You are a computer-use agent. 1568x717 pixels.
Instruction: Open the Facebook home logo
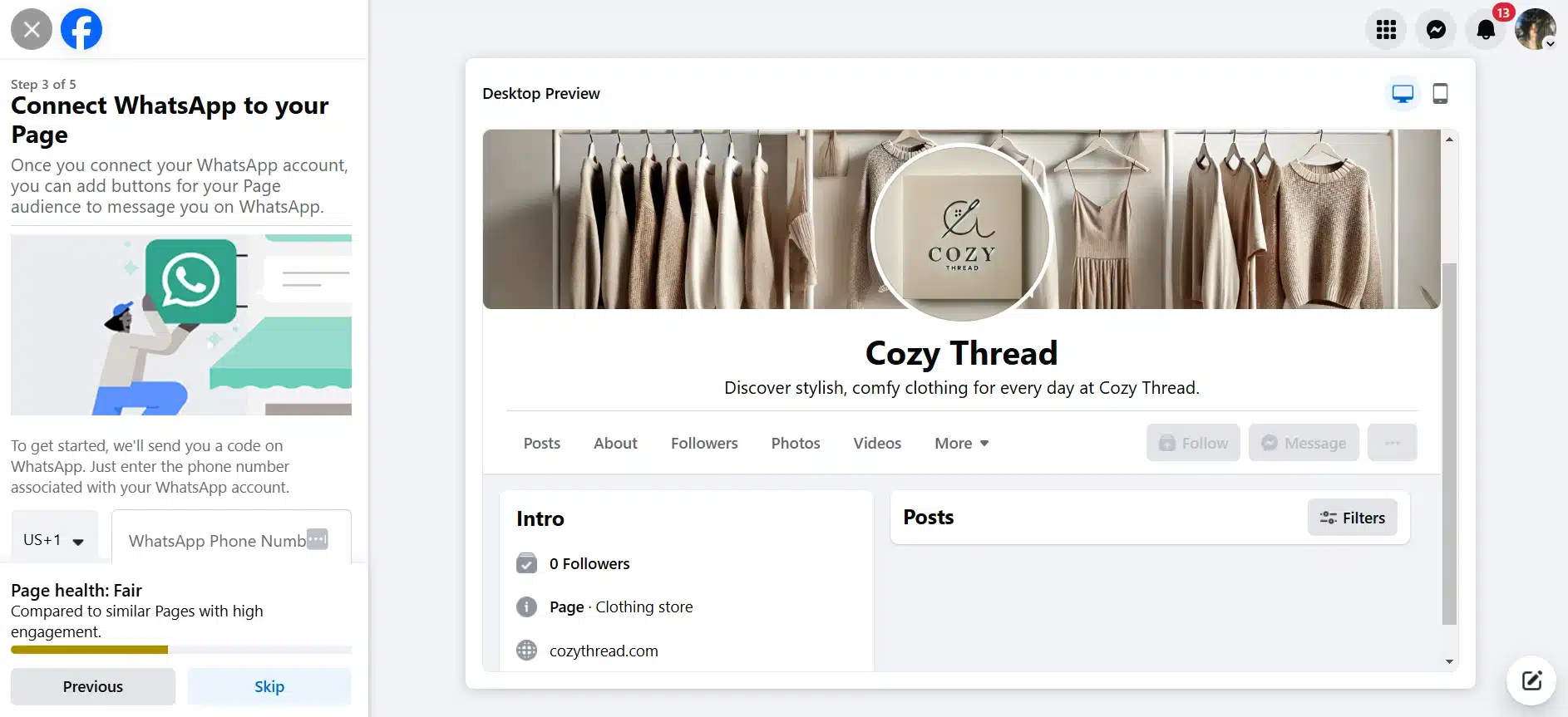click(81, 29)
